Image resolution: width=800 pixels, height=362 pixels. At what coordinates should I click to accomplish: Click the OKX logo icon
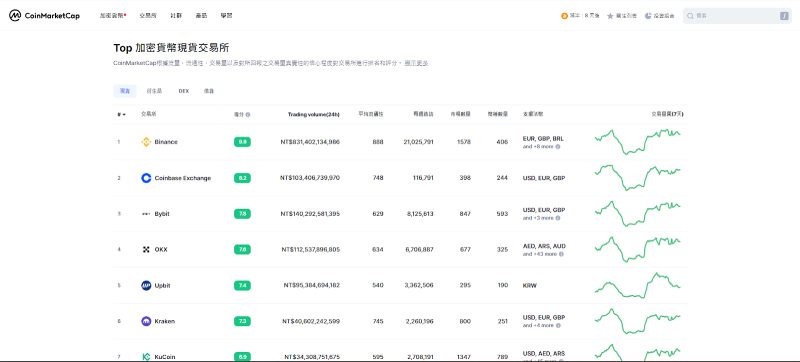click(146, 250)
